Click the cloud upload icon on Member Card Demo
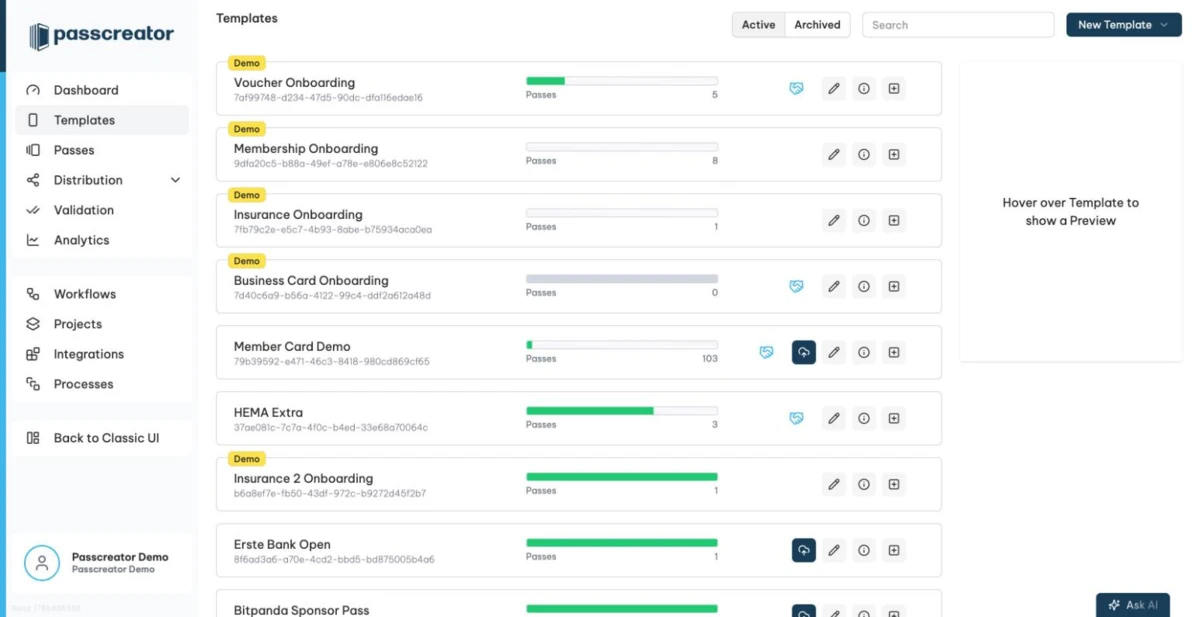The height and width of the screenshot is (617, 1200). (x=804, y=352)
